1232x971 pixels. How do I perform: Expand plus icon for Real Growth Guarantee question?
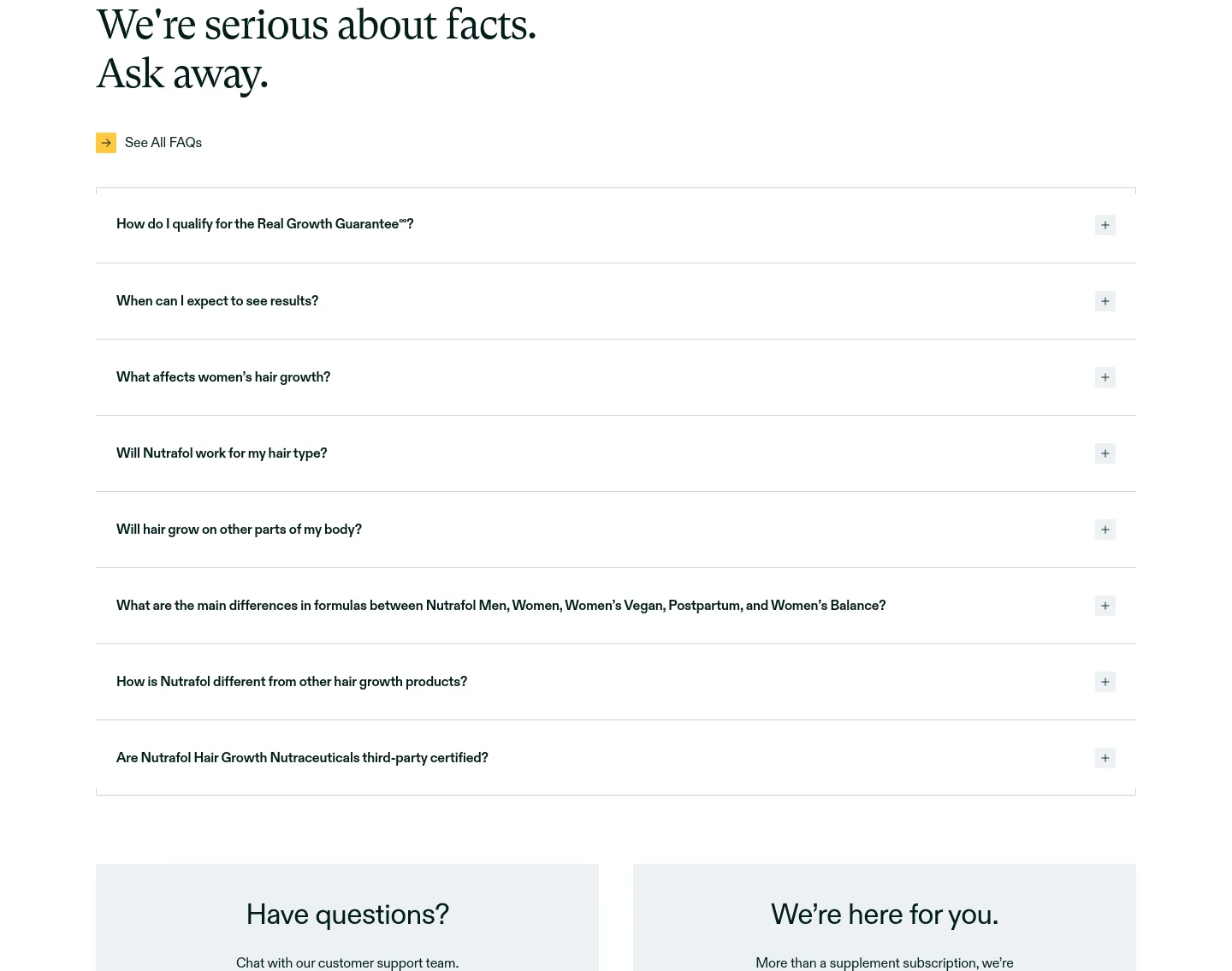click(x=1105, y=225)
